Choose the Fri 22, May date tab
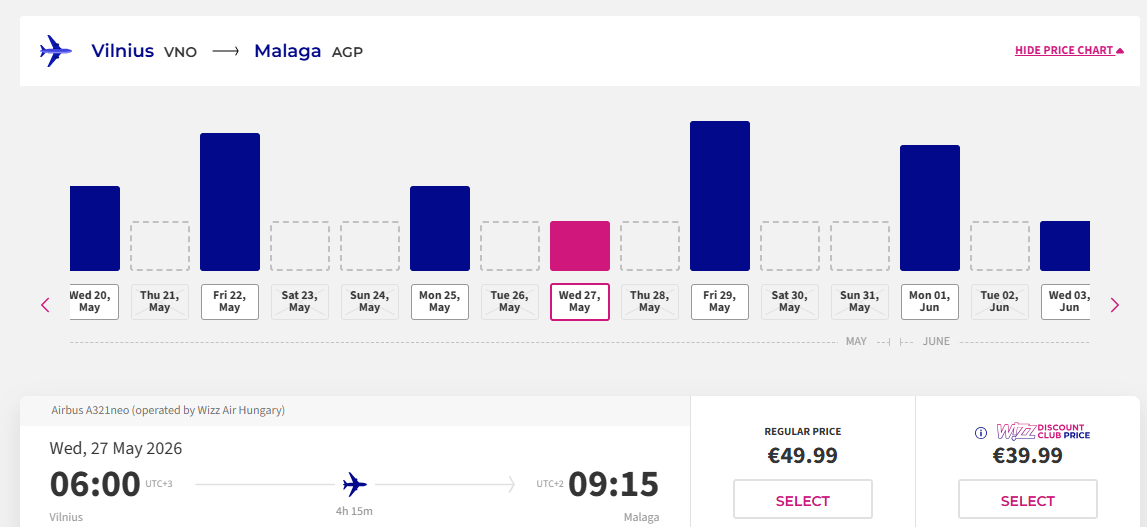1147x527 pixels. point(230,302)
